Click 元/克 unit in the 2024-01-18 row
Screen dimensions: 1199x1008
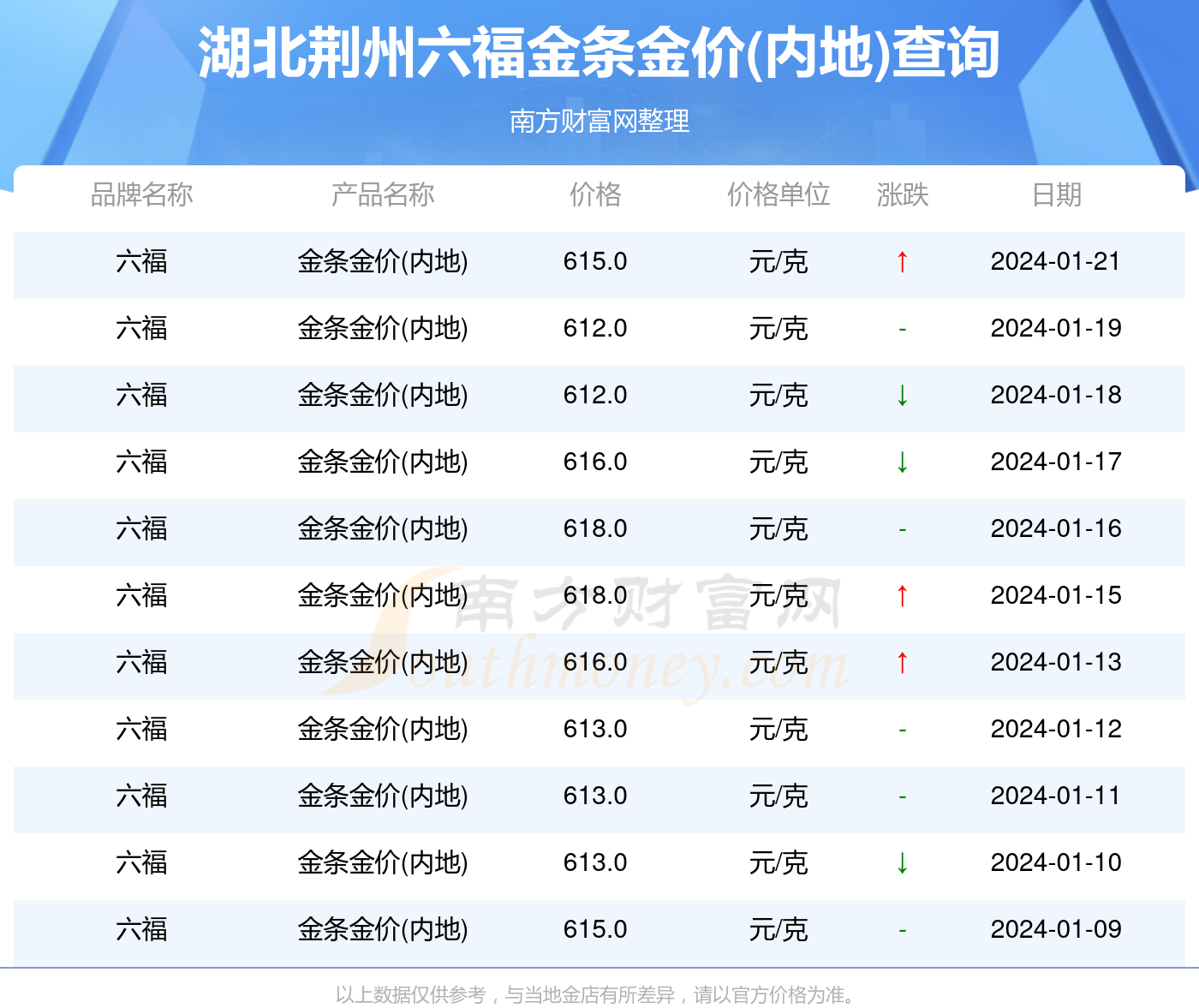pyautogui.click(x=778, y=395)
